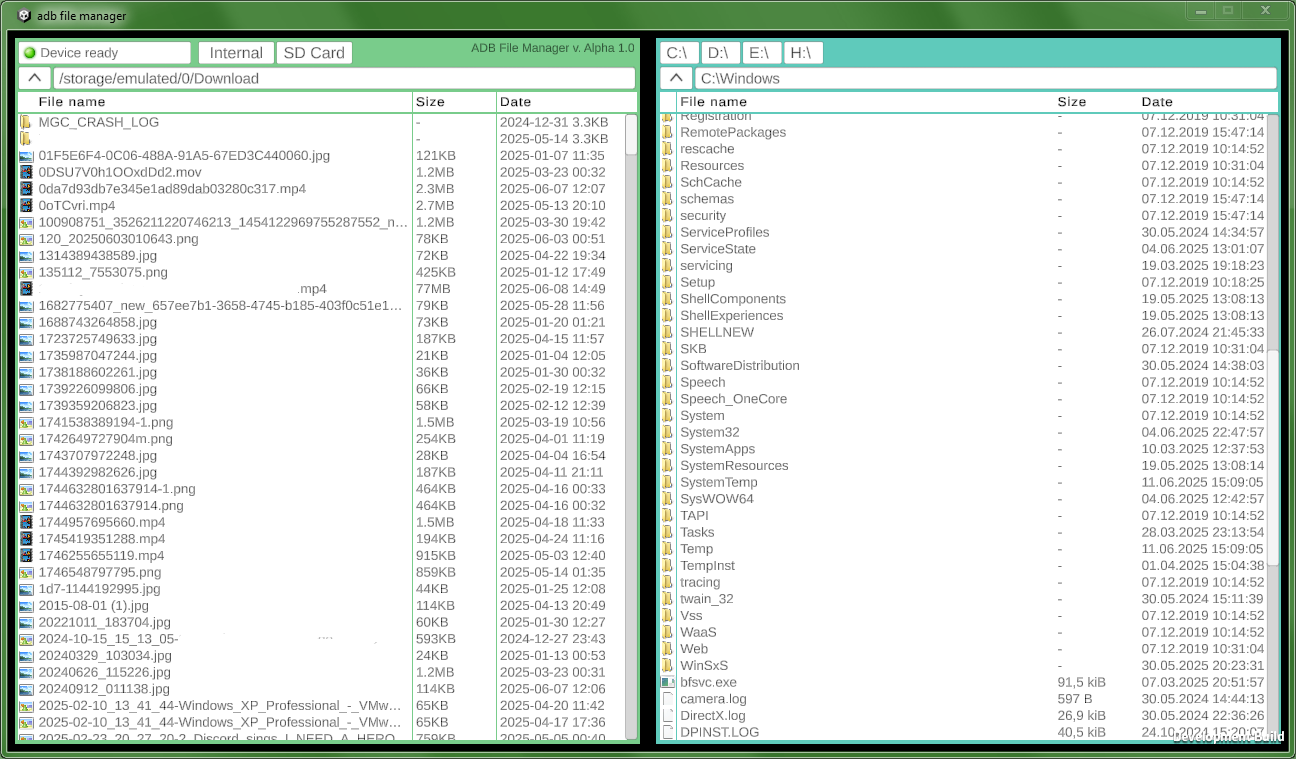Click the 1744957695660.mp4 video icon

point(26,522)
